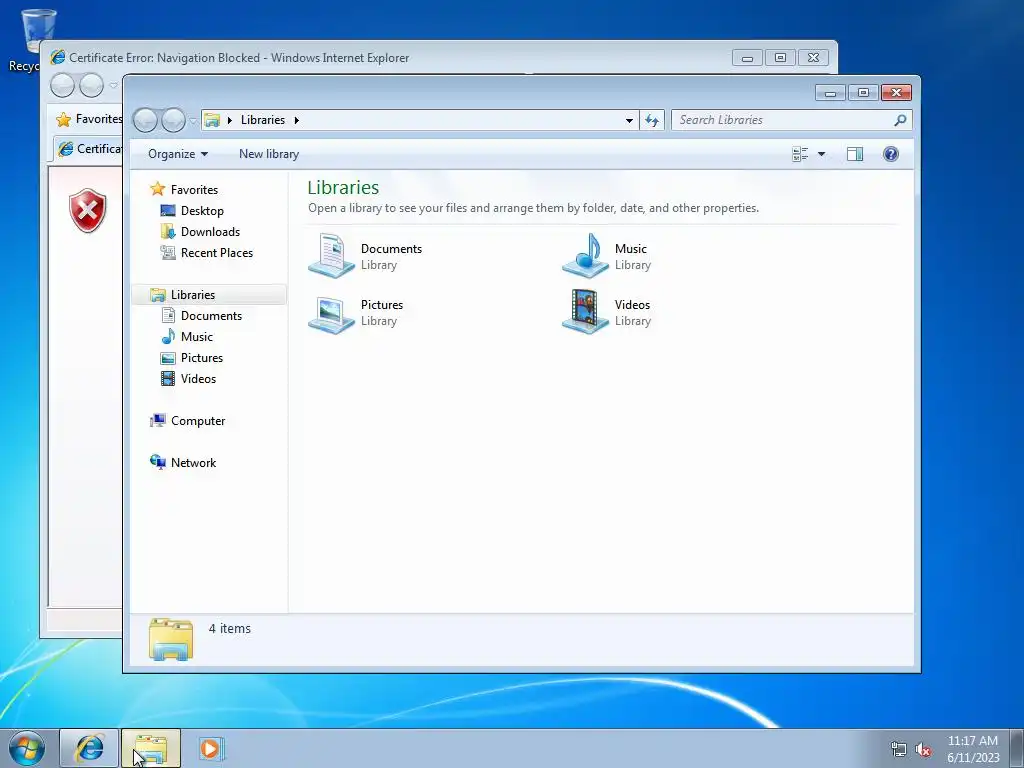Open the Windows Start menu
The width and height of the screenshot is (1024, 768).
27,748
